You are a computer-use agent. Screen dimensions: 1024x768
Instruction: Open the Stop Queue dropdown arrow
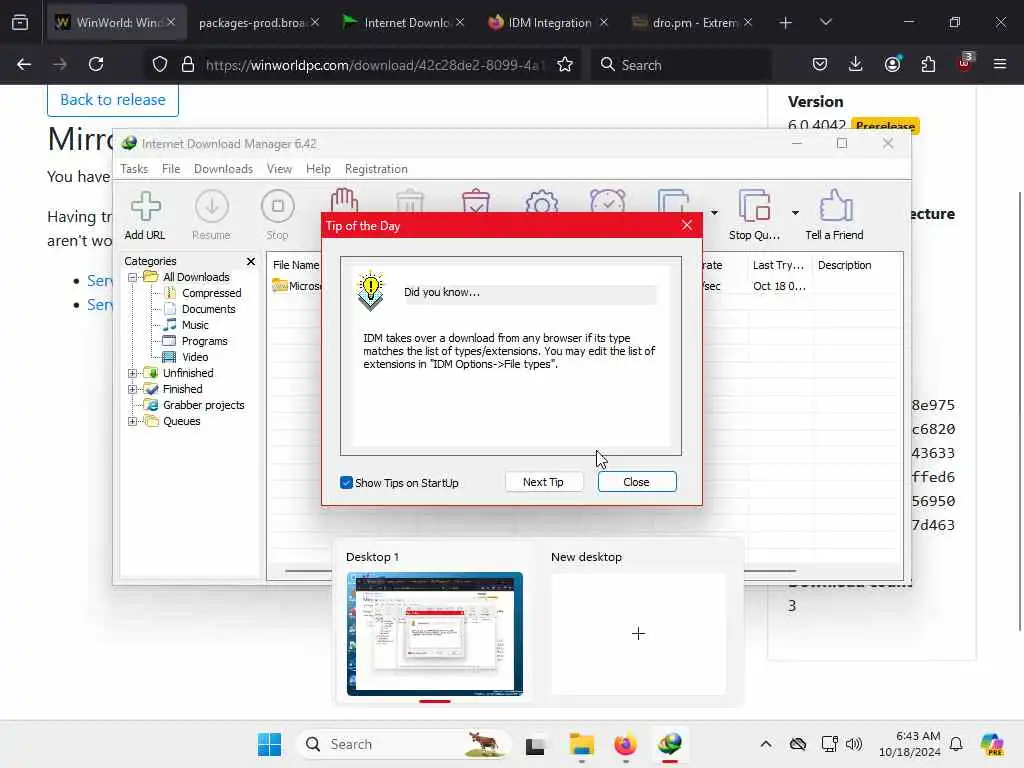pyautogui.click(x=795, y=213)
